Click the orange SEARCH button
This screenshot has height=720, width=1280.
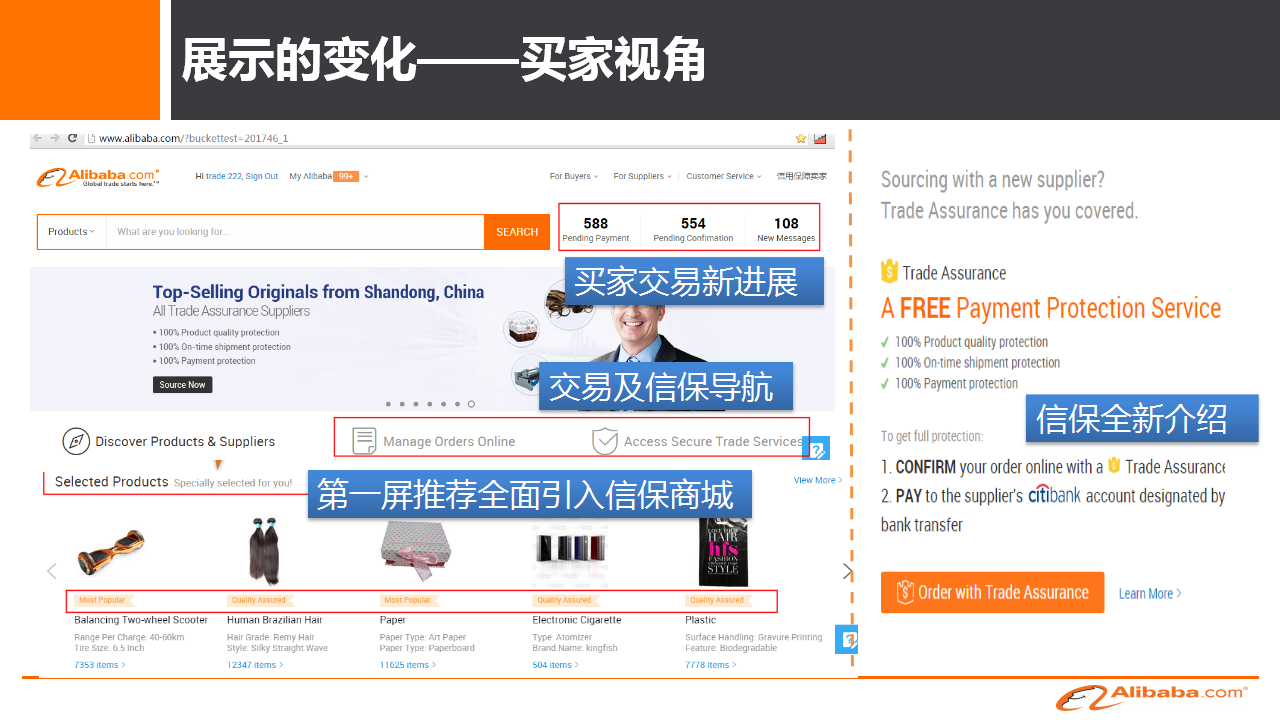point(517,232)
